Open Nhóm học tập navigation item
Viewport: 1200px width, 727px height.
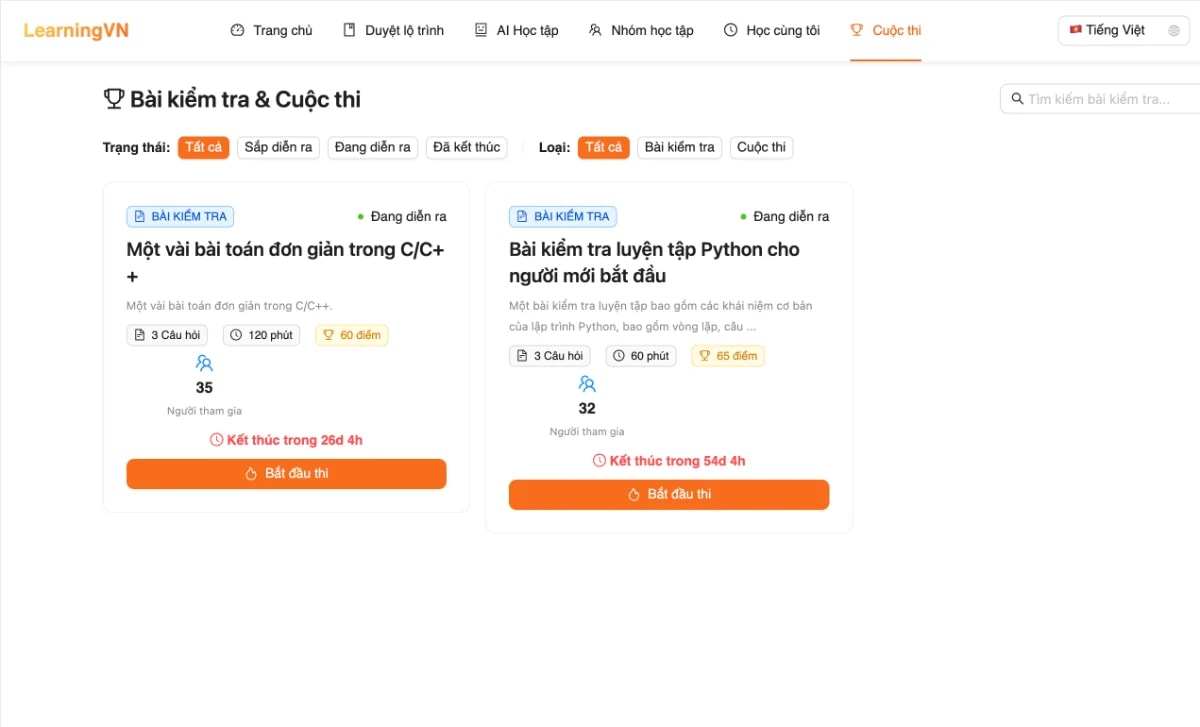pyautogui.click(x=641, y=31)
